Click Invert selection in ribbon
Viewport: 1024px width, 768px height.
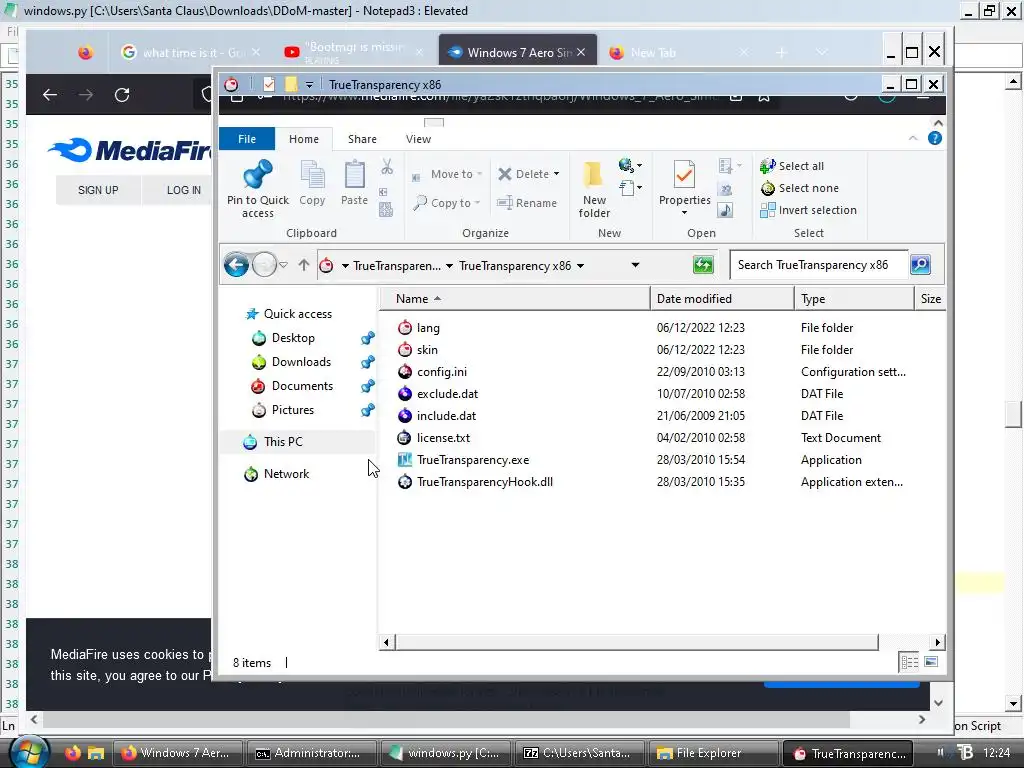click(808, 210)
